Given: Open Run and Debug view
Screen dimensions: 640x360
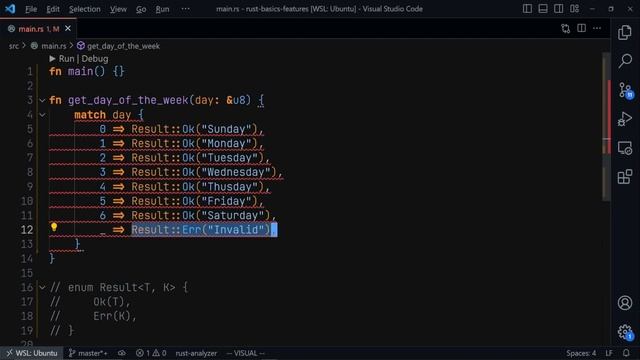Looking at the screenshot, I should [x=624, y=119].
